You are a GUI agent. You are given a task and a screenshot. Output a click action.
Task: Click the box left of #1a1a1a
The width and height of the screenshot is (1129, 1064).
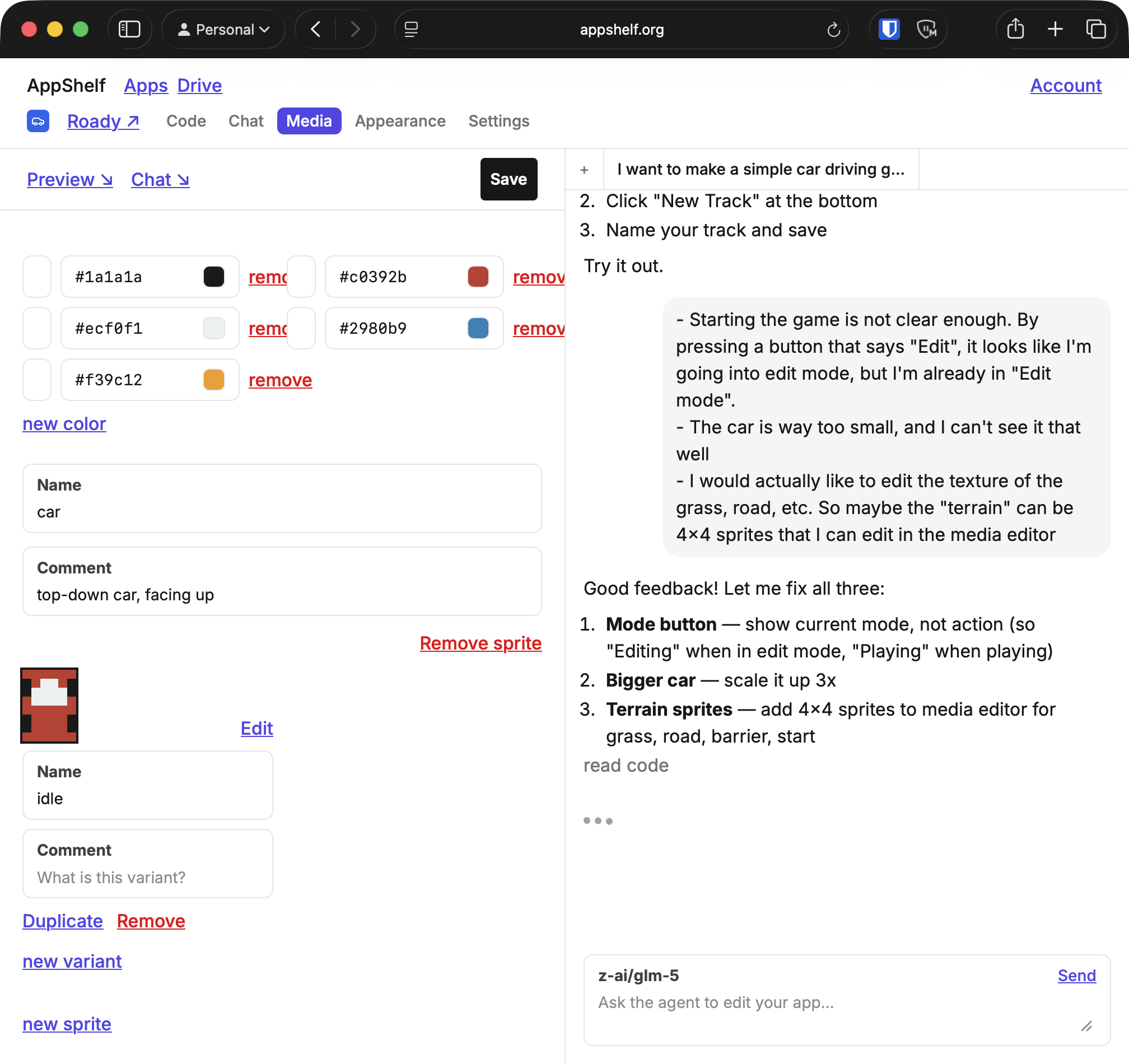click(x=37, y=277)
